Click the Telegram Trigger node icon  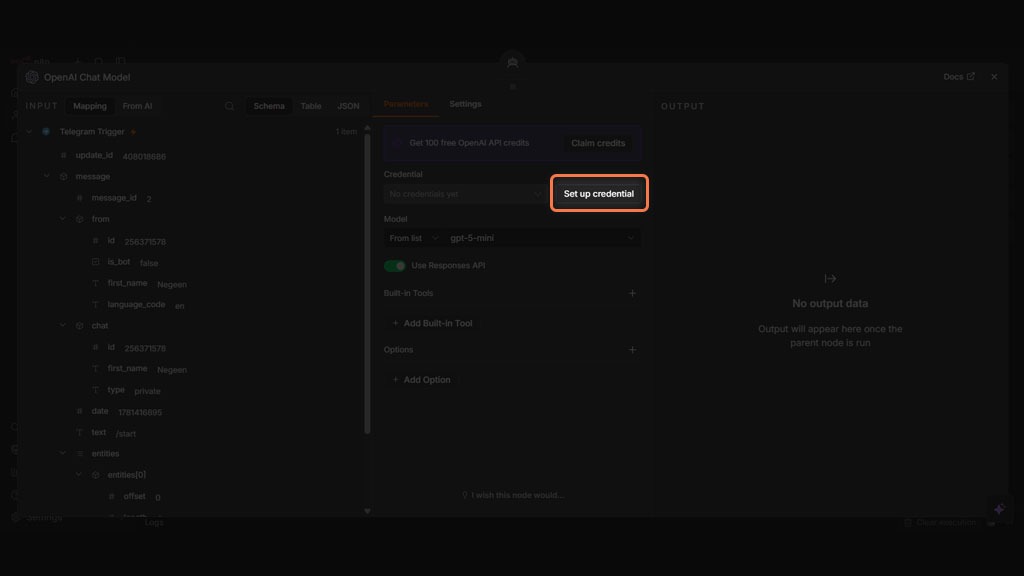[46, 131]
